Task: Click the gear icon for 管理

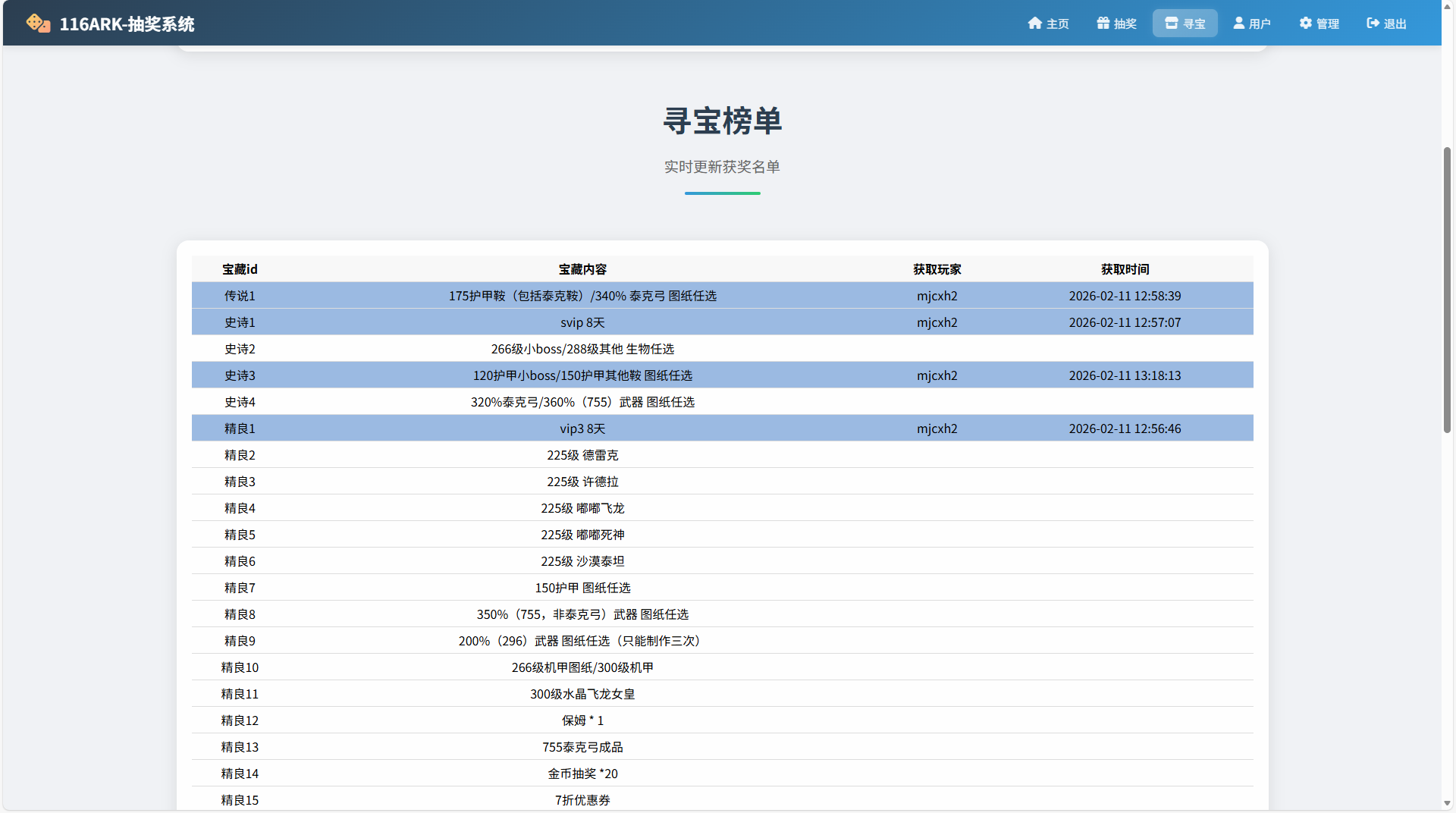Action: click(1305, 24)
